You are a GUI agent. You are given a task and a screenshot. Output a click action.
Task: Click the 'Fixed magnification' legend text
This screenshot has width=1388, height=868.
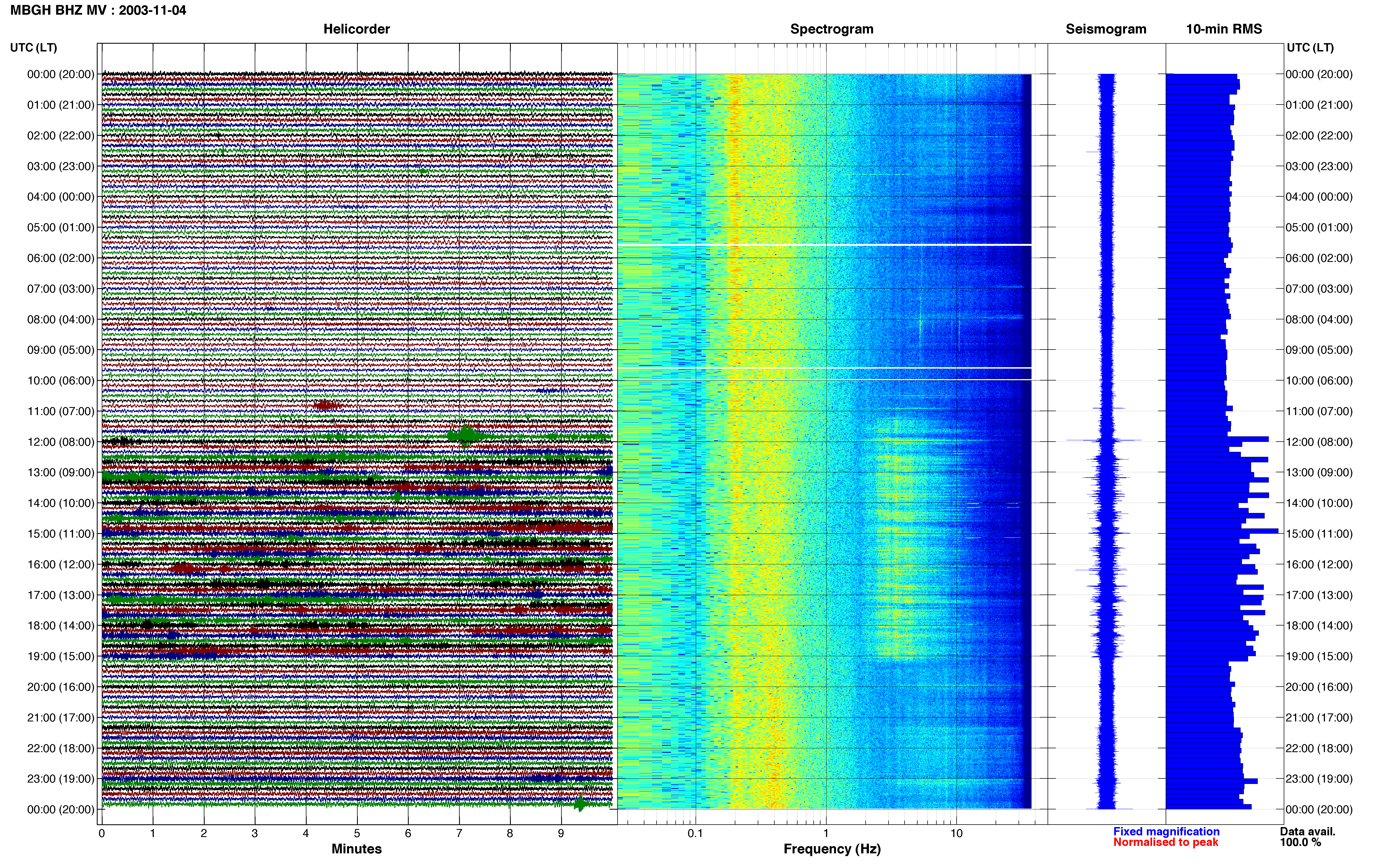pos(1166,831)
